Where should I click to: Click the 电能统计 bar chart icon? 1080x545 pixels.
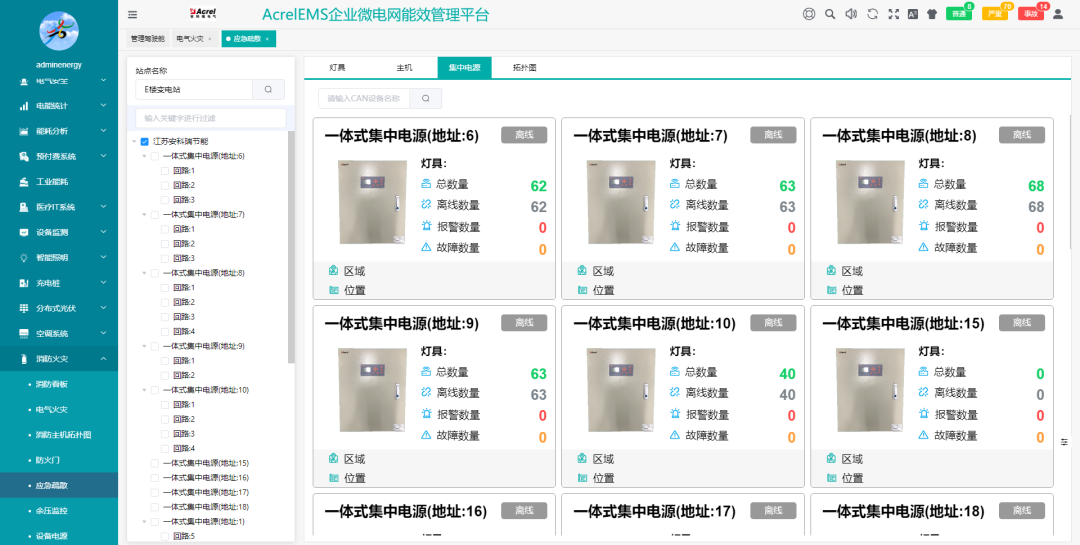23,106
